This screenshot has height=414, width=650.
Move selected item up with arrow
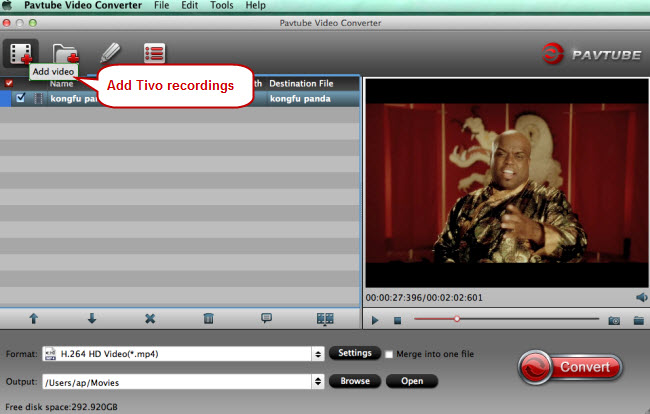tap(34, 318)
